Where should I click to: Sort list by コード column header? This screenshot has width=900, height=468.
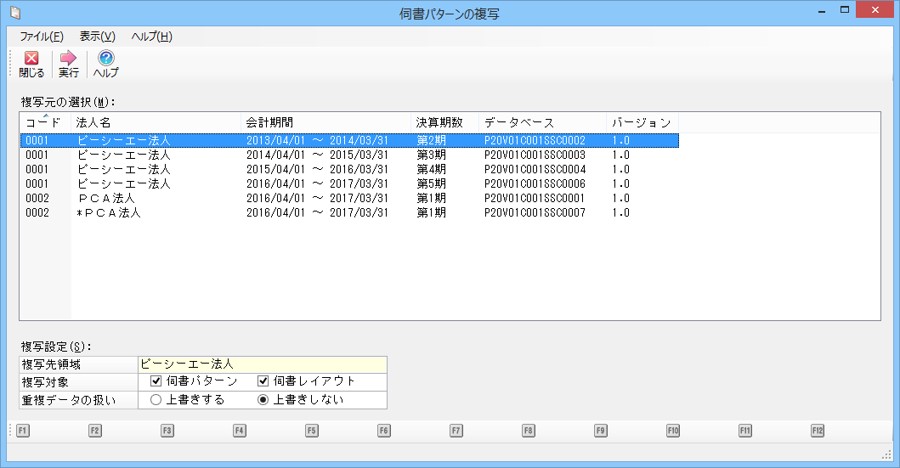[44, 122]
